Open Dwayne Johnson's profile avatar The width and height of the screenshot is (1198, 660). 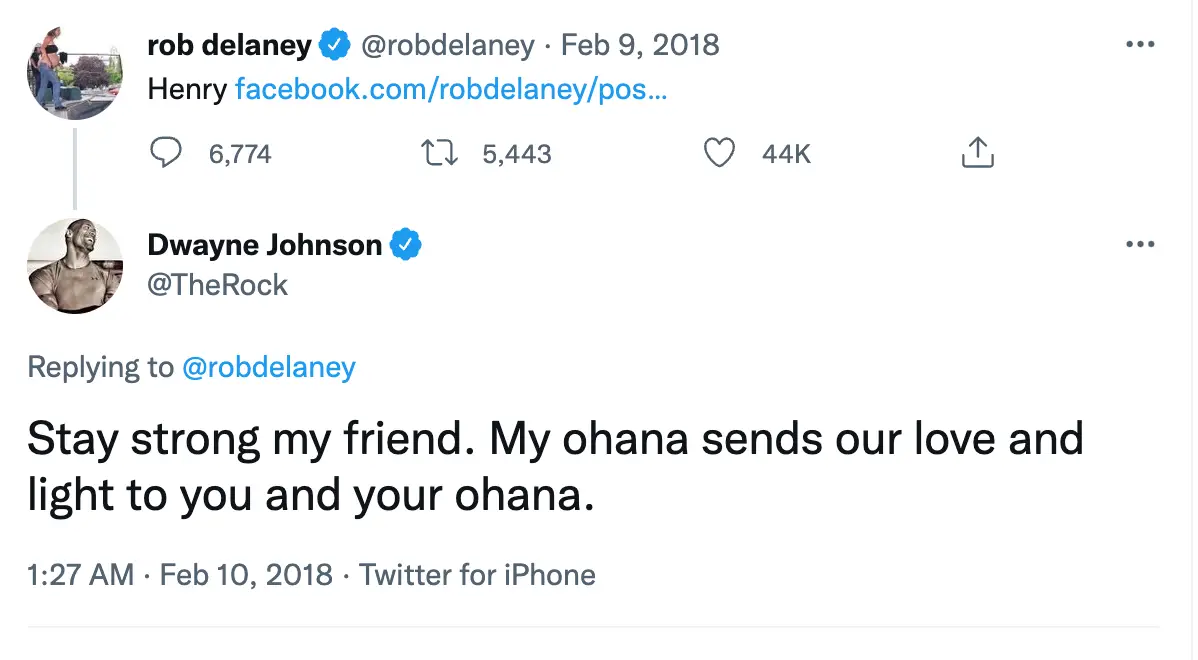coord(75,266)
